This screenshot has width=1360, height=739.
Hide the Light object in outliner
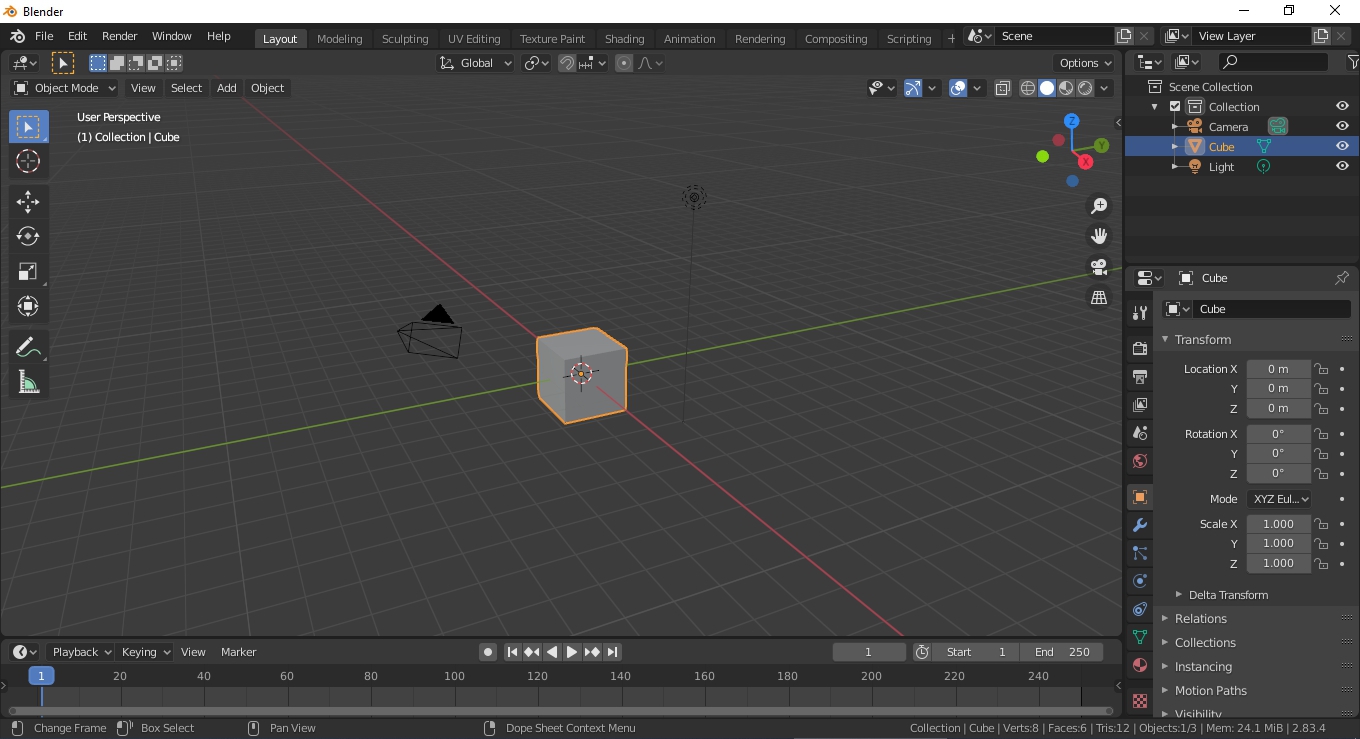click(1342, 166)
